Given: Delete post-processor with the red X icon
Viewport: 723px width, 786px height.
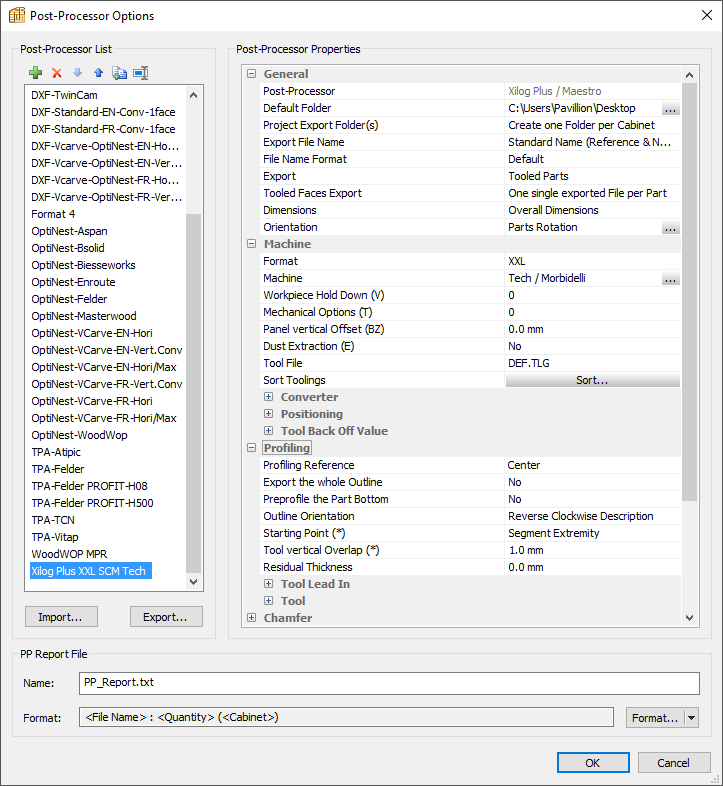Looking at the screenshot, I should (57, 73).
